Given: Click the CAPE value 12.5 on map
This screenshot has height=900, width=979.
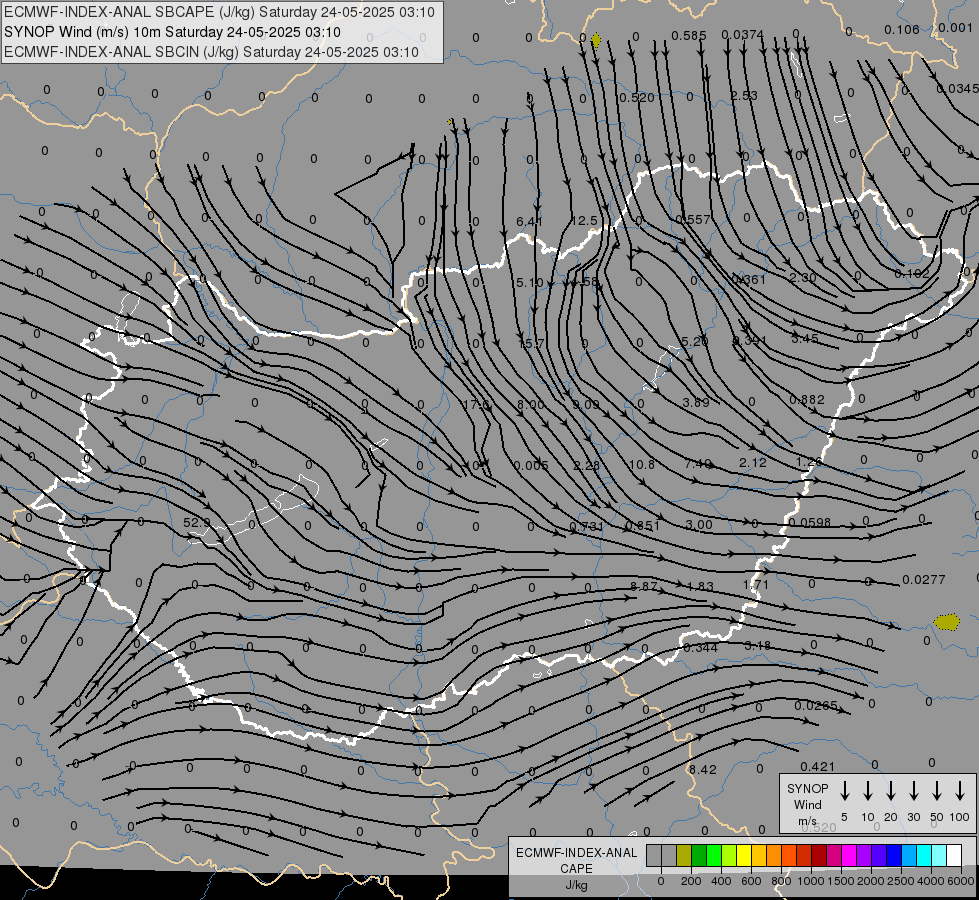Looking at the screenshot, I should (584, 220).
